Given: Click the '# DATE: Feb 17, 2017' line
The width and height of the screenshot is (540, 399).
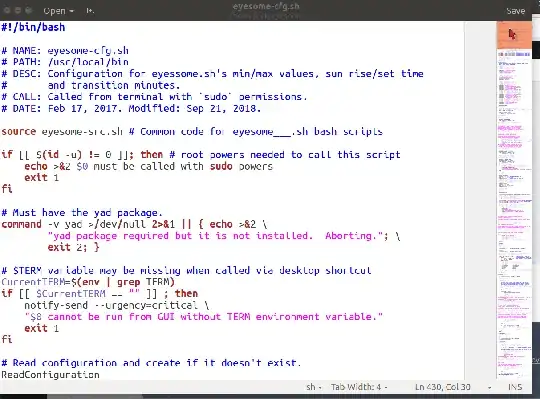Looking at the screenshot, I should (131, 108).
